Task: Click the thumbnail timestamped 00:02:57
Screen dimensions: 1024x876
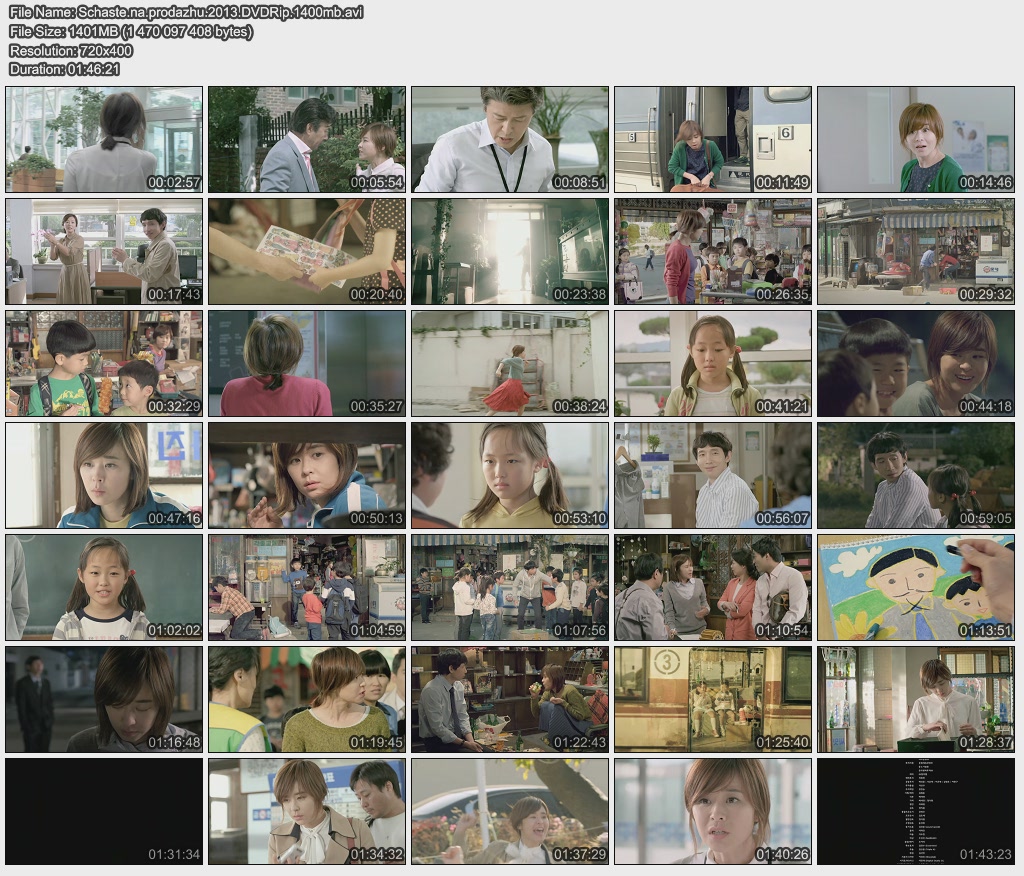Action: click(104, 139)
